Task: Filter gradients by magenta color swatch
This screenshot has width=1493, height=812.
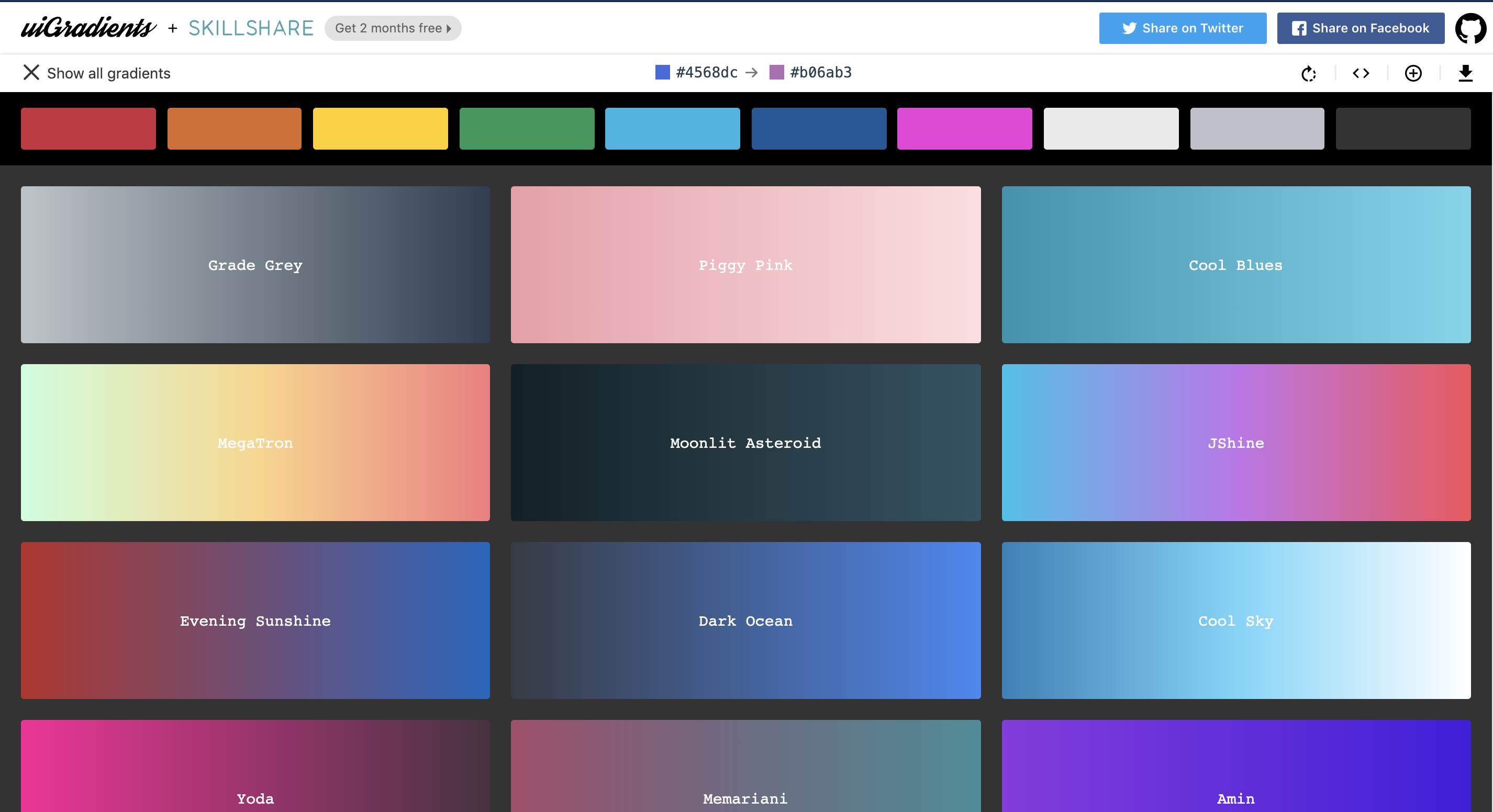Action: 964,129
